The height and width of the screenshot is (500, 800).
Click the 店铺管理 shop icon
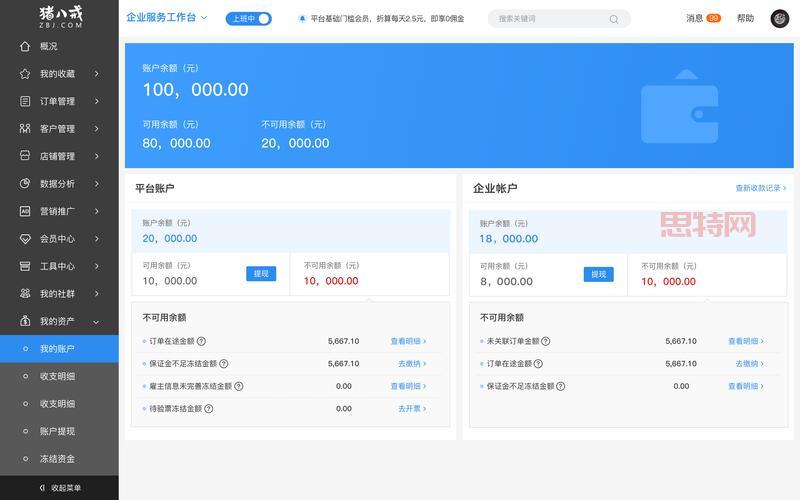24,156
